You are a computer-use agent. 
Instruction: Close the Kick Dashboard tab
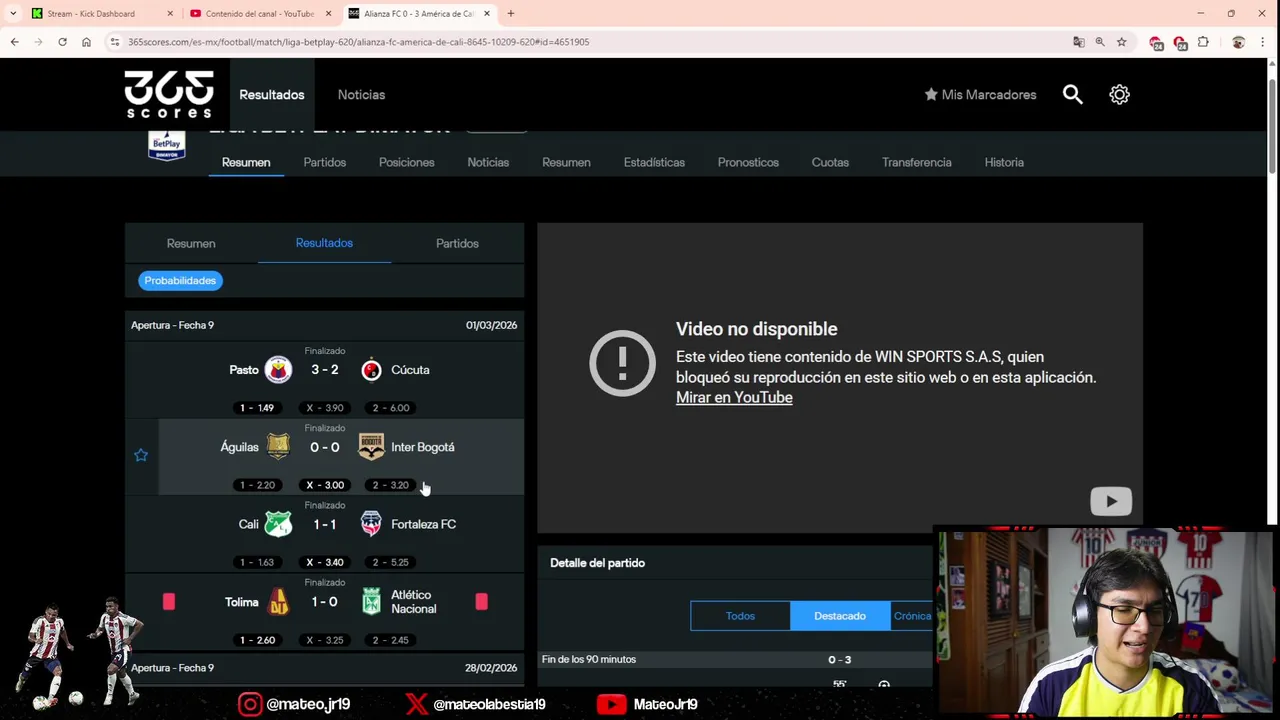tap(170, 14)
